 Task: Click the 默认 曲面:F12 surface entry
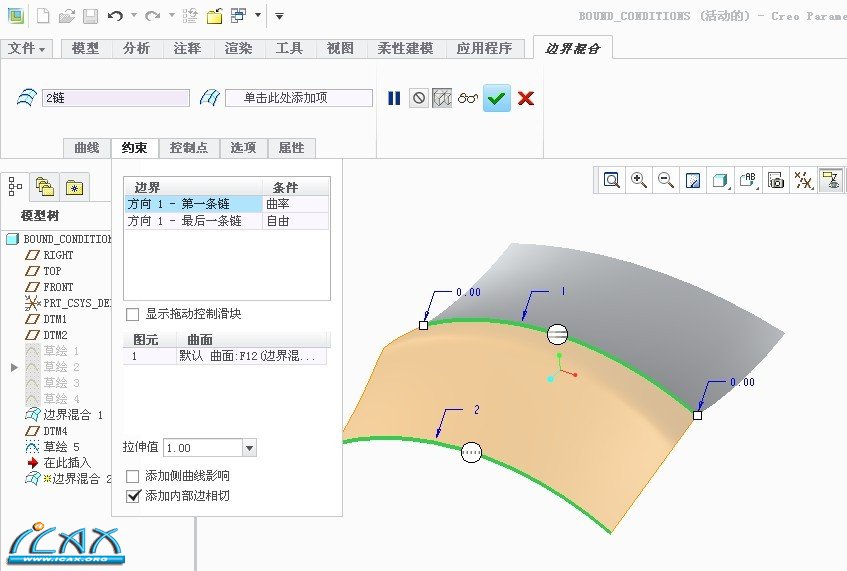pos(251,356)
